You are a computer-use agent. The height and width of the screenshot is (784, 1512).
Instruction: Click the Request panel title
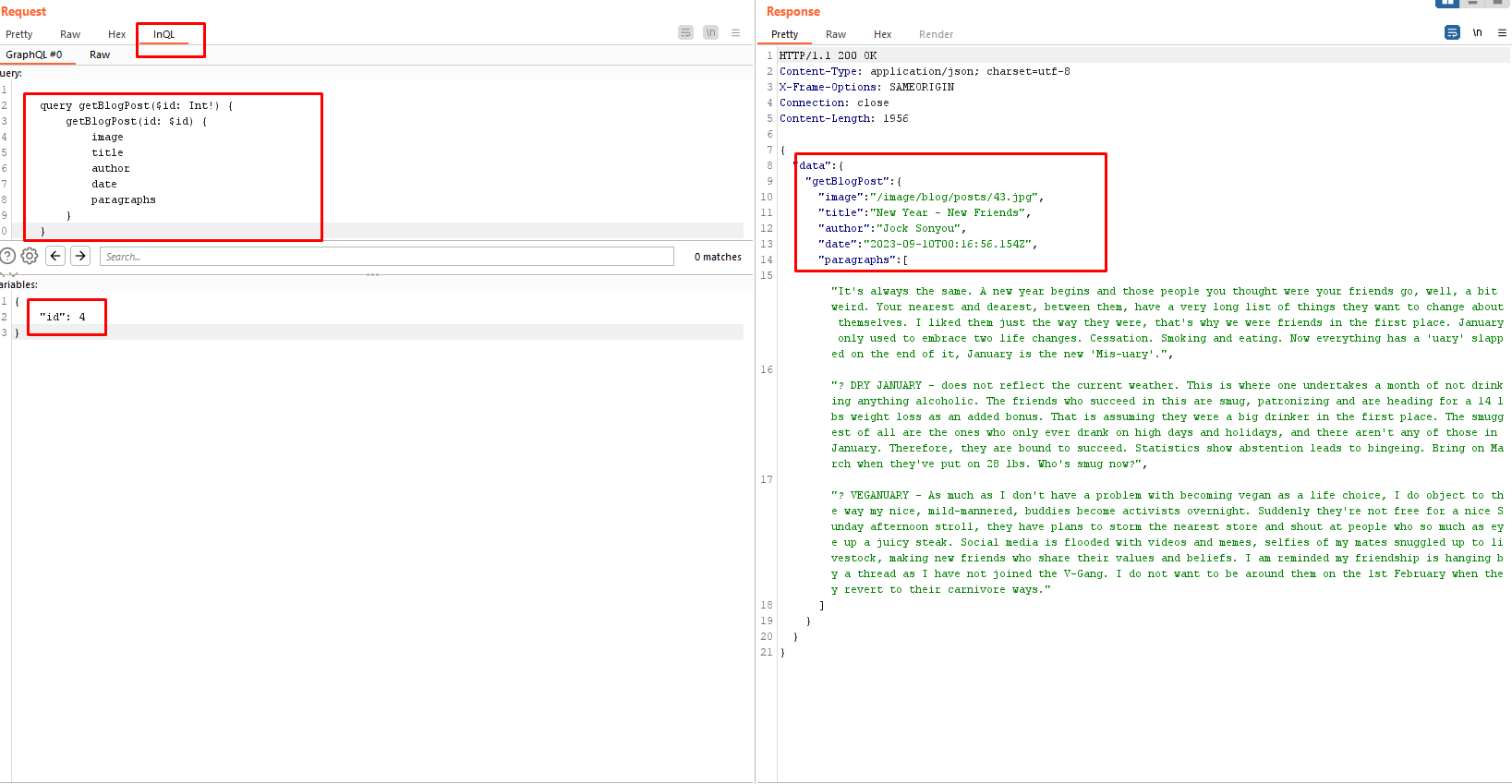[23, 11]
